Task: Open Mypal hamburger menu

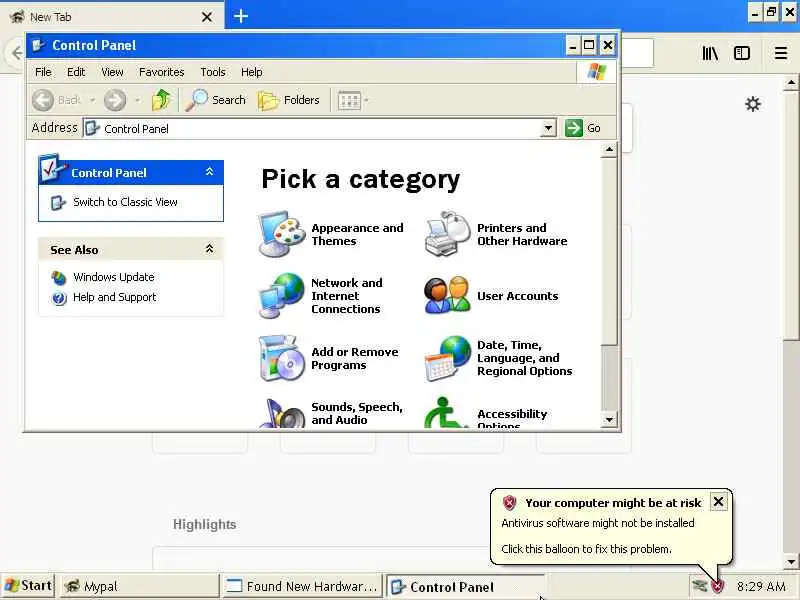Action: [x=780, y=53]
